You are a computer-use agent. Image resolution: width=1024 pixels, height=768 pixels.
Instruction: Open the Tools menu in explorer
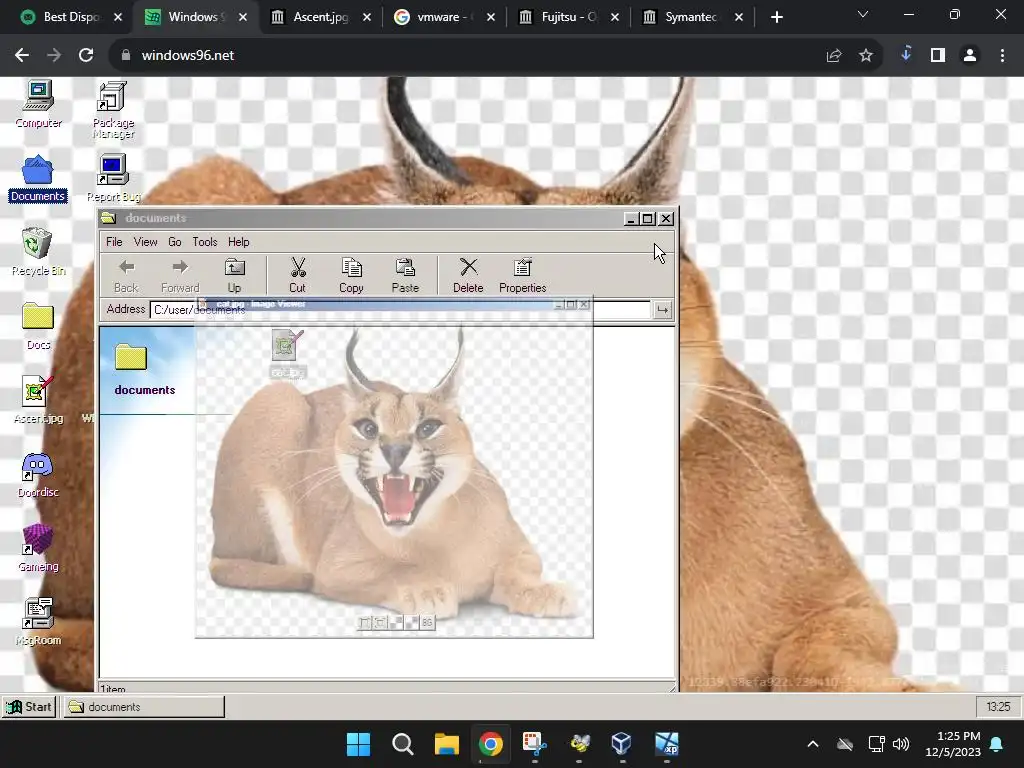click(x=204, y=242)
